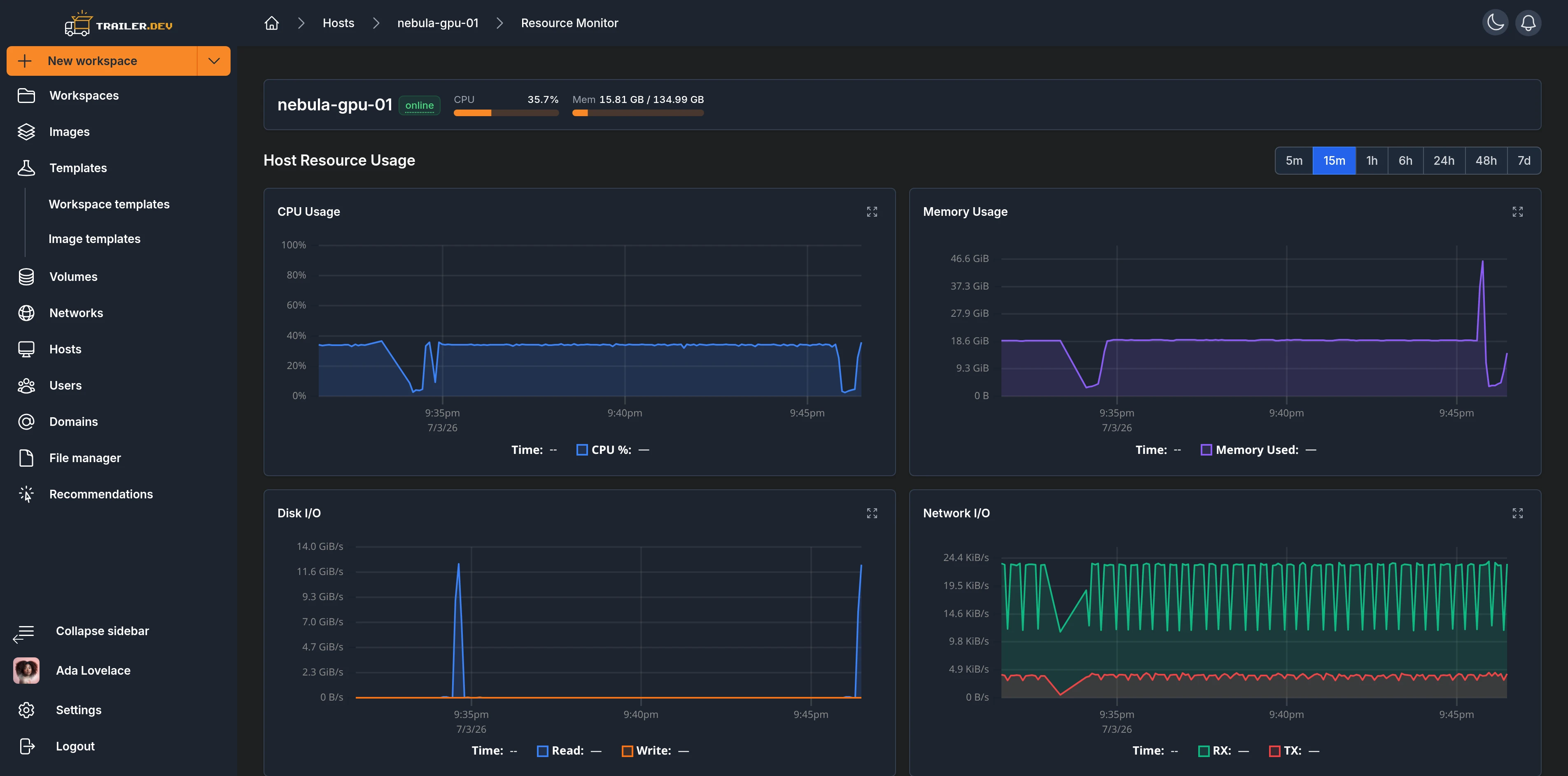Click the Hosts monitor icon
This screenshot has height=776, width=1568.
point(26,349)
